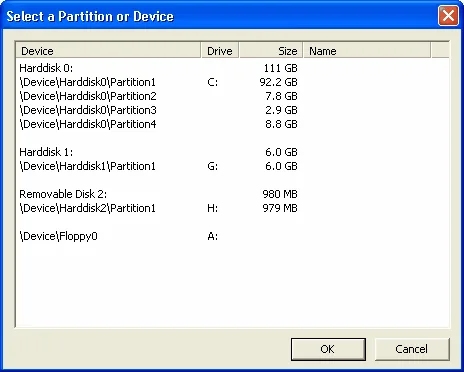Image resolution: width=464 pixels, height=372 pixels.
Task: Click the Size column header
Action: click(x=271, y=51)
